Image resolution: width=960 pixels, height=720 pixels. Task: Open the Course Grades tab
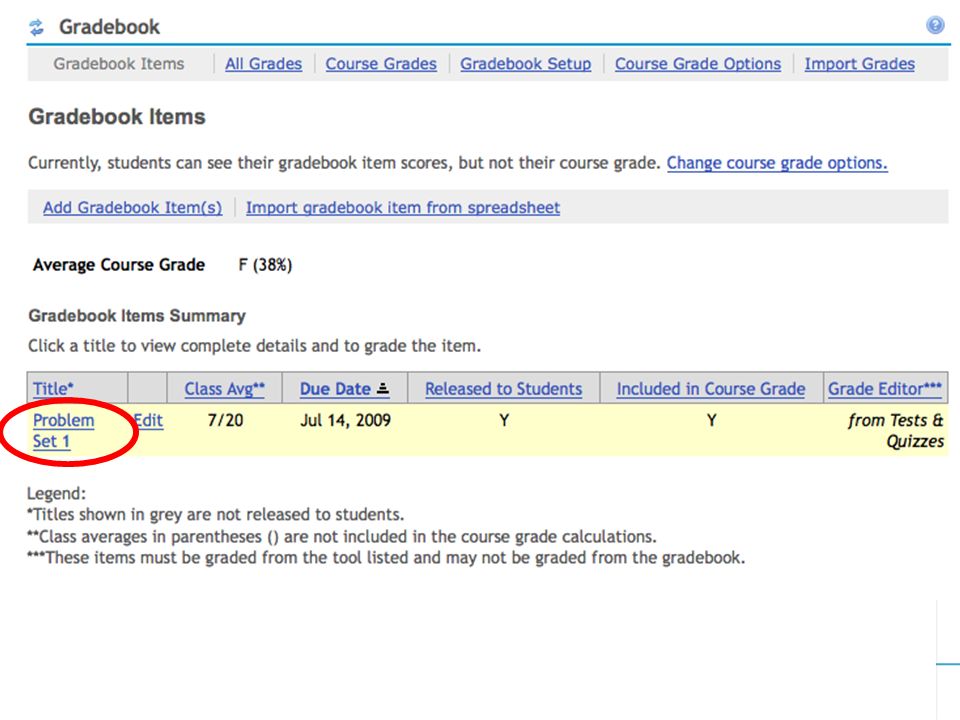click(x=381, y=64)
